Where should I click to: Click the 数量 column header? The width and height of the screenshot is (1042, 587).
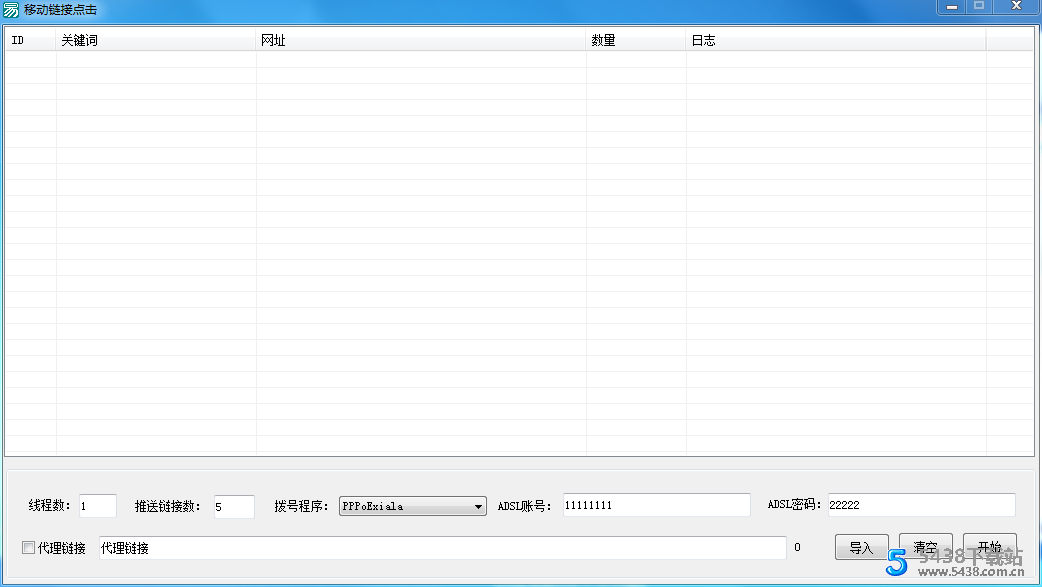point(633,40)
